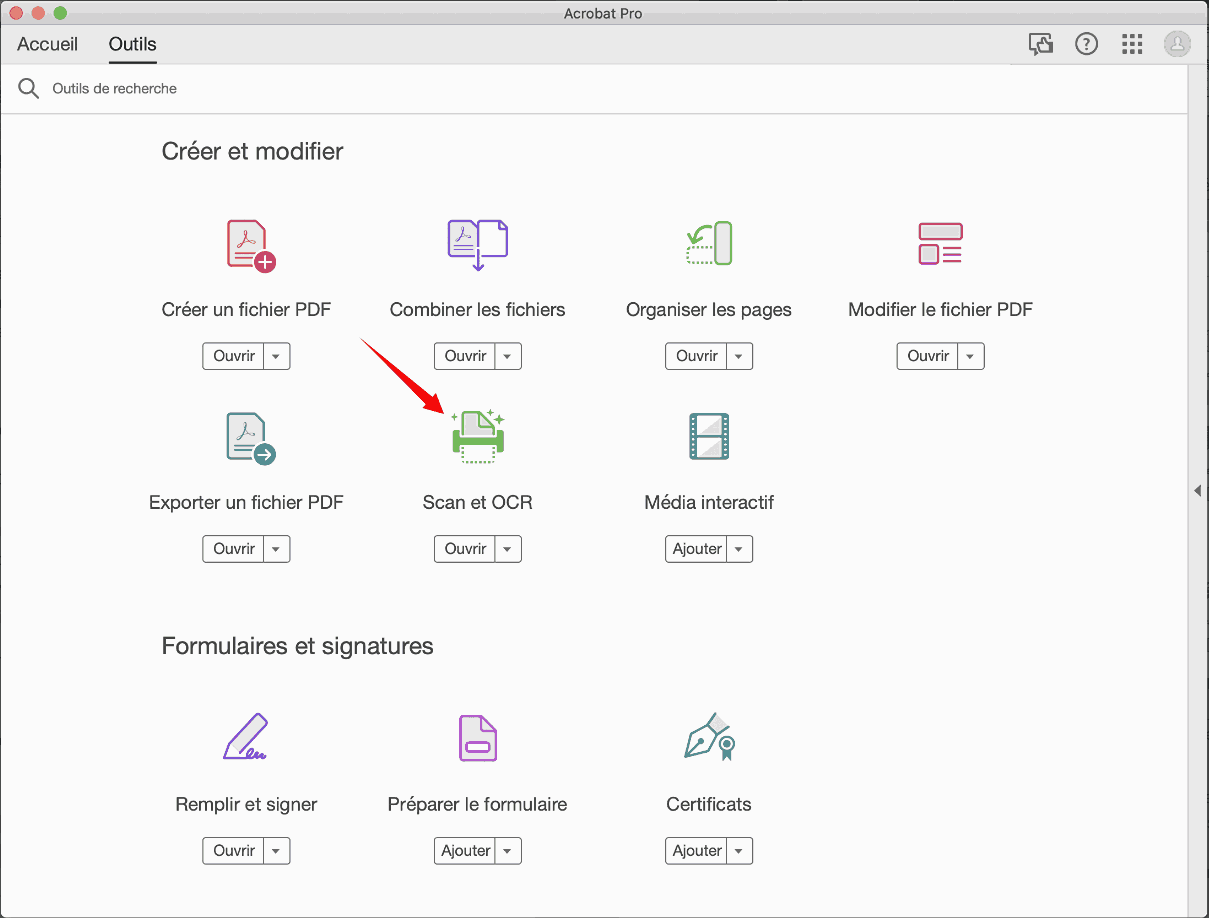Viewport: 1209px width, 918px height.
Task: Select the Combiner les fichiers icon
Action: pos(477,246)
